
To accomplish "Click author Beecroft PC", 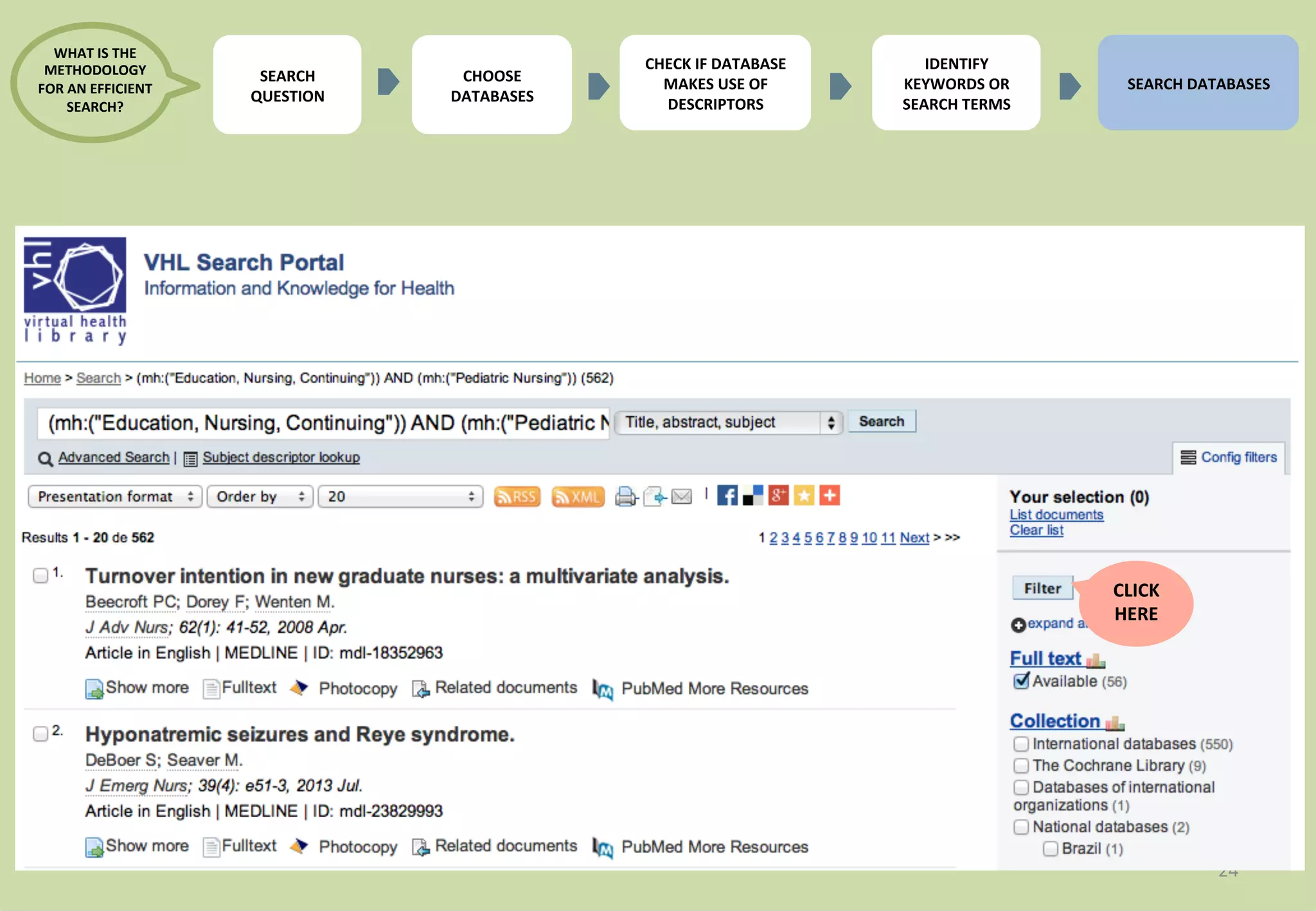I will (x=132, y=602).
